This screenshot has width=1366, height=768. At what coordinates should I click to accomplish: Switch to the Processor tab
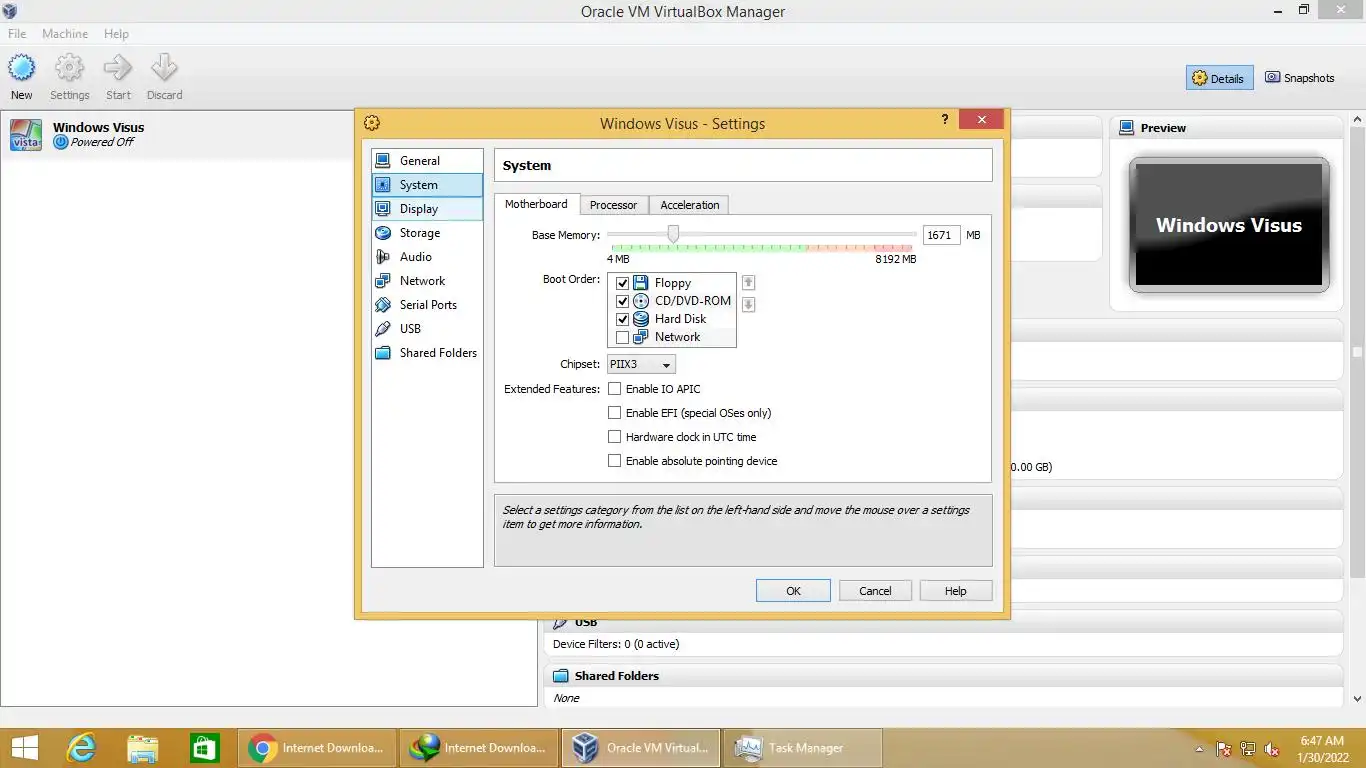point(613,205)
